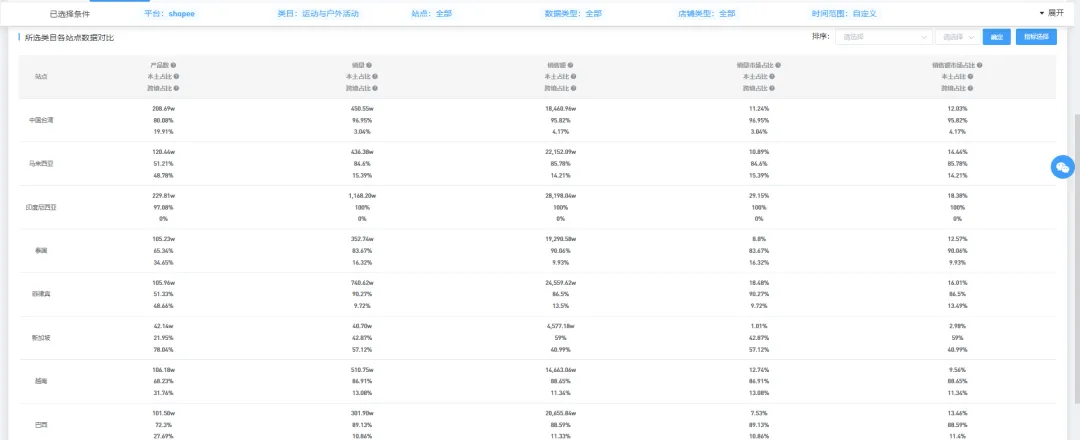Click the 450.55w sales volume value

pyautogui.click(x=362, y=108)
